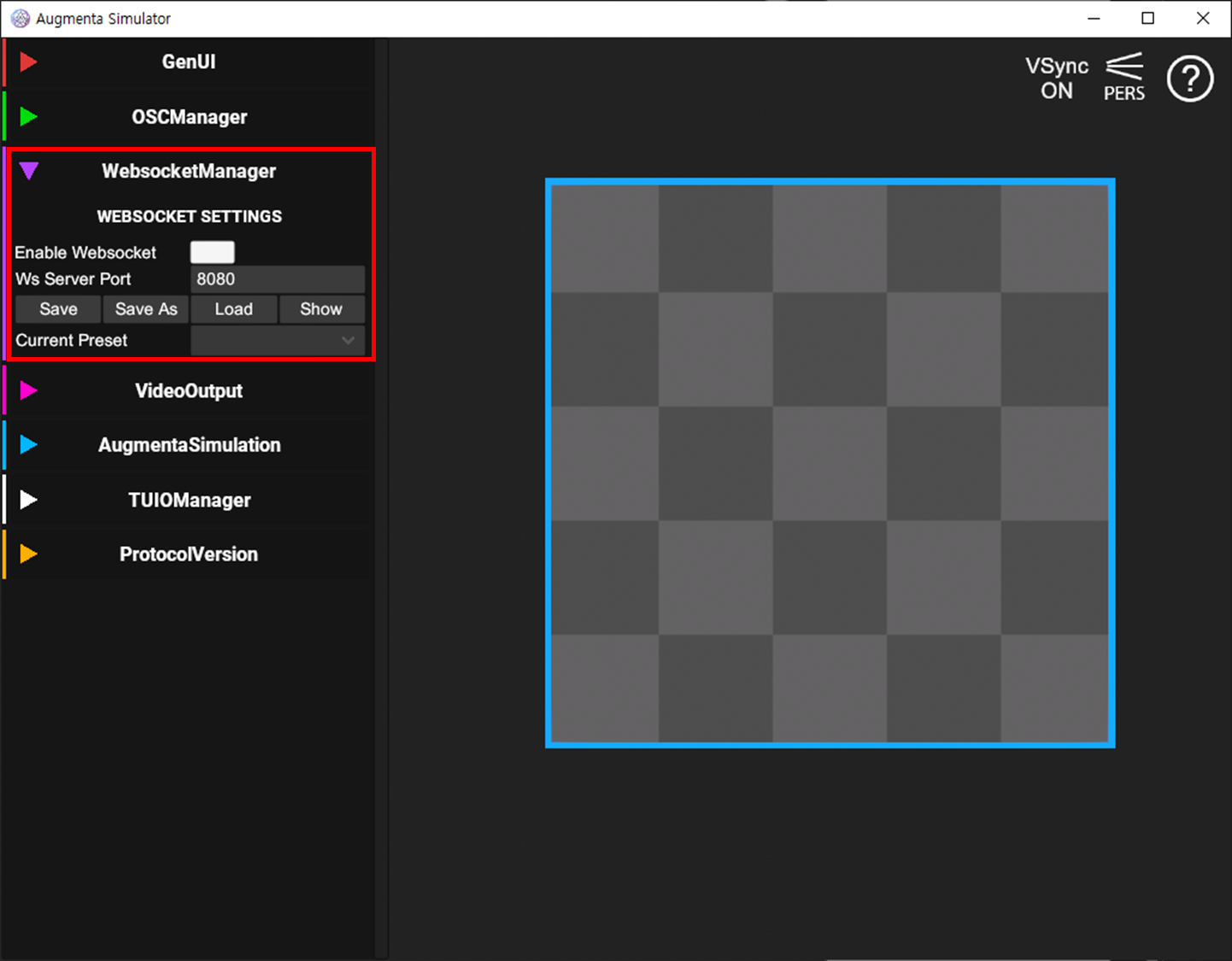The height and width of the screenshot is (961, 1232).
Task: Maximize the Augmenta Simulator window
Action: [x=1148, y=18]
